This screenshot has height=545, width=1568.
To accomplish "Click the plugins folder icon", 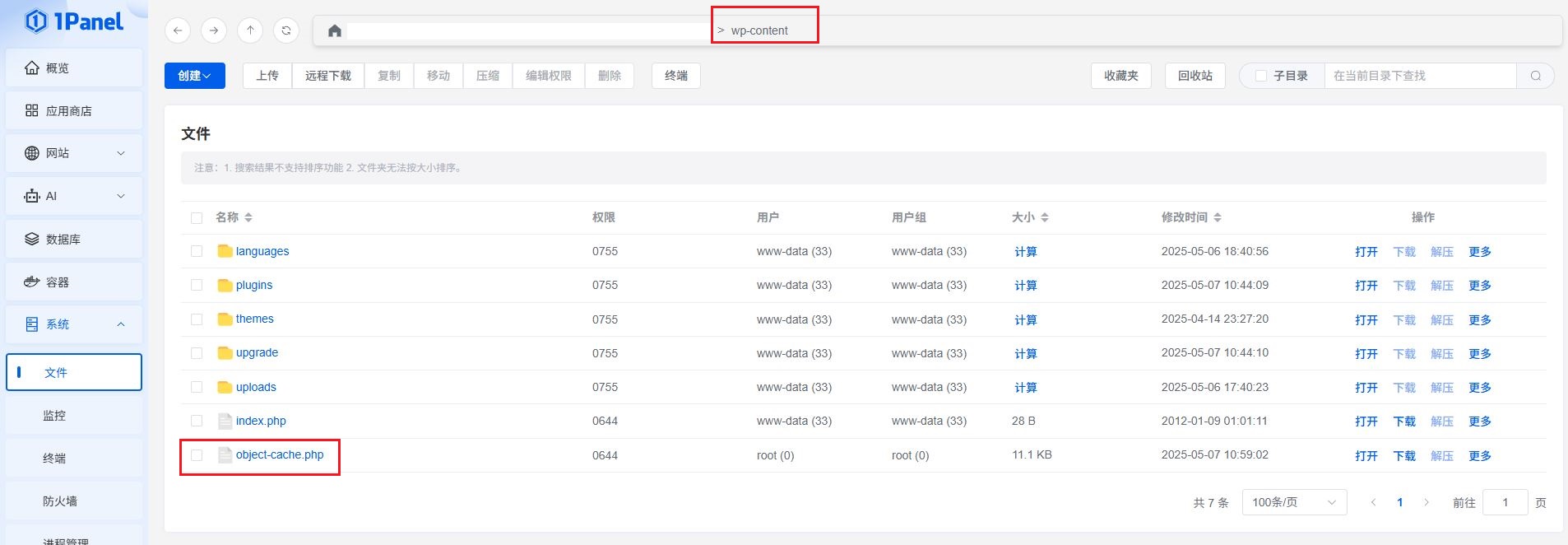I will 225,285.
